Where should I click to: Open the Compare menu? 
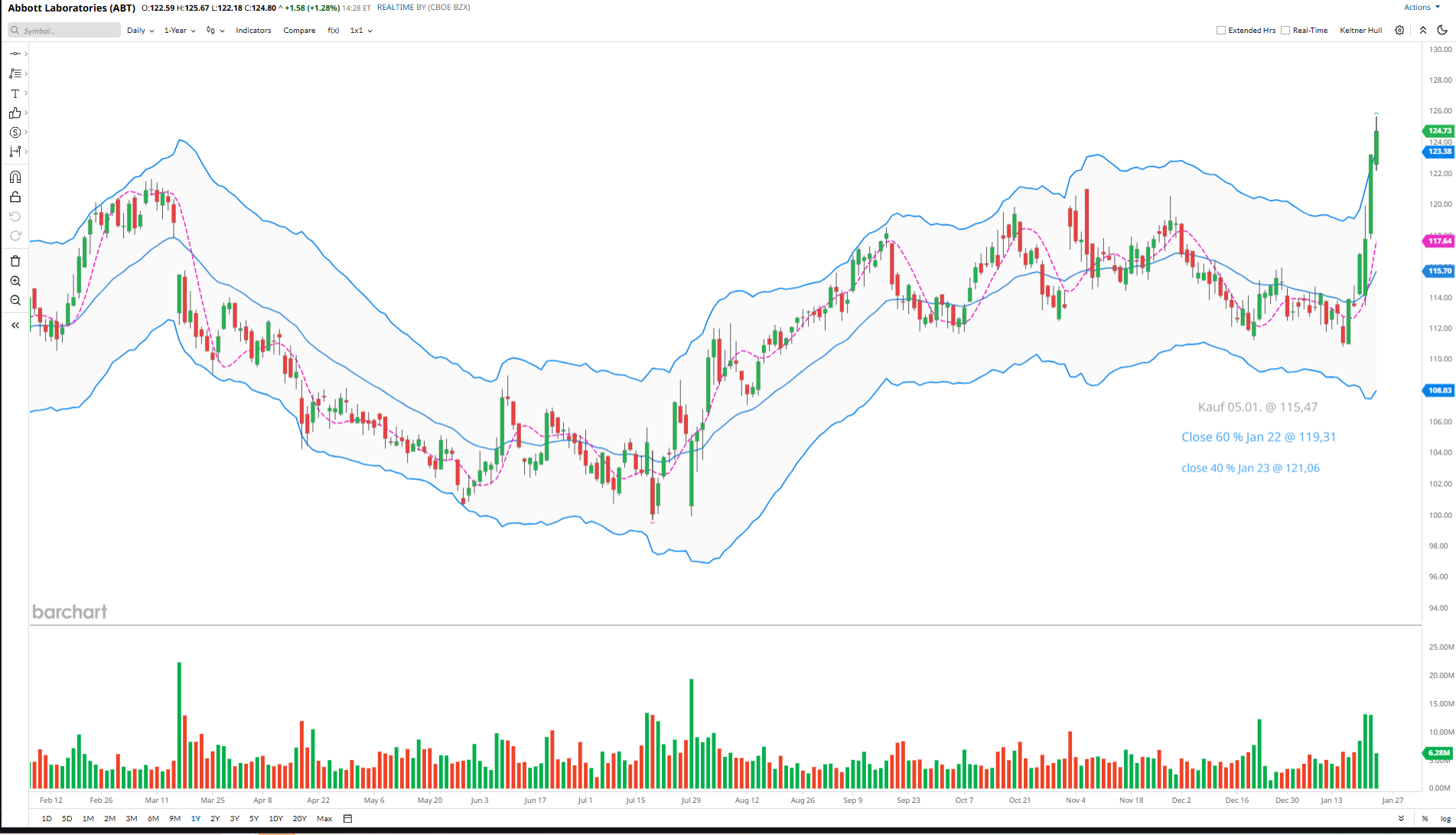point(299,31)
